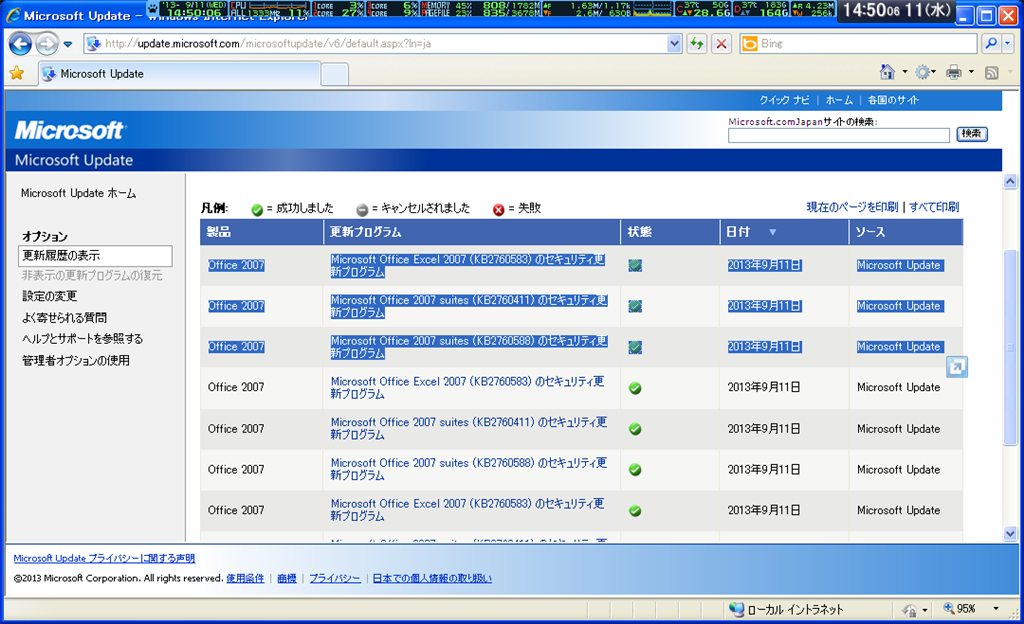Click the magnifier search button
Screen dimensions: 1024x624
click(991, 44)
